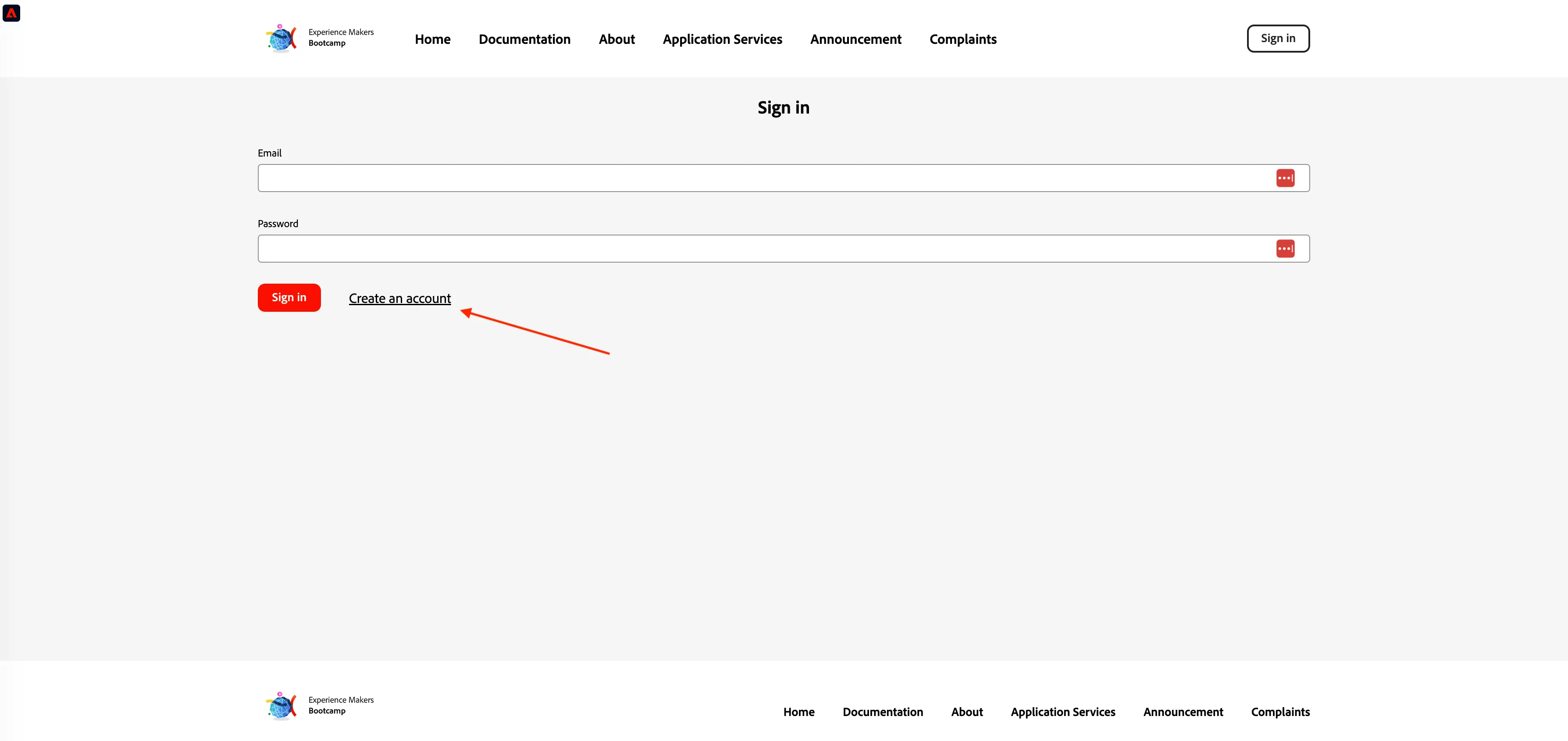Screen dimensions: 1568x741
Task: Click the Complaints link in the footer
Action: pyautogui.click(x=1280, y=712)
